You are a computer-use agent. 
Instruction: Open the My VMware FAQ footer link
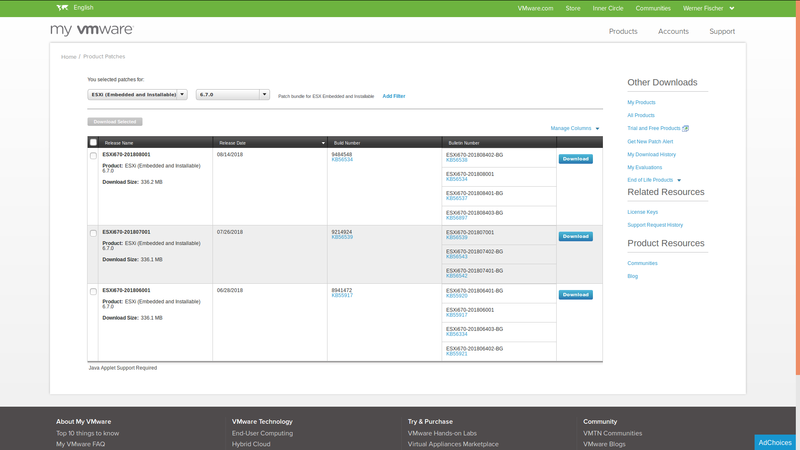[81, 444]
